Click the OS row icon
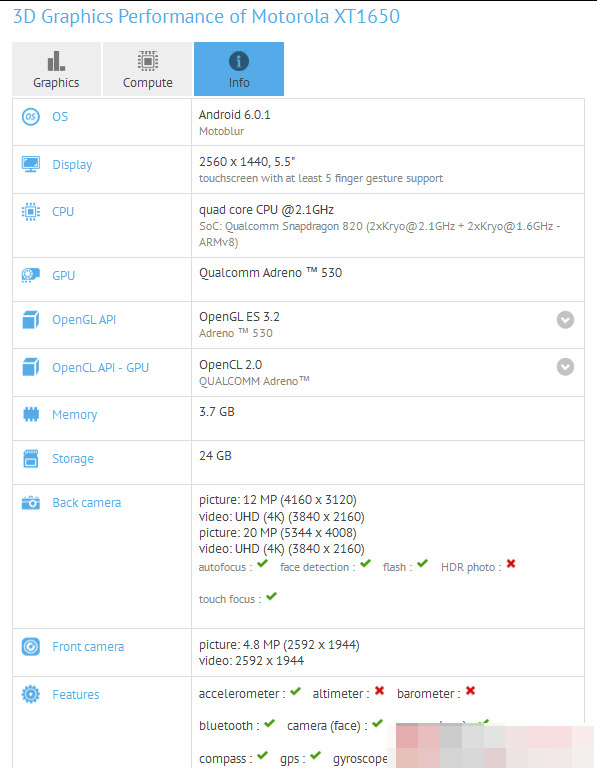Viewport: 597px width, 768px height. coord(30,117)
